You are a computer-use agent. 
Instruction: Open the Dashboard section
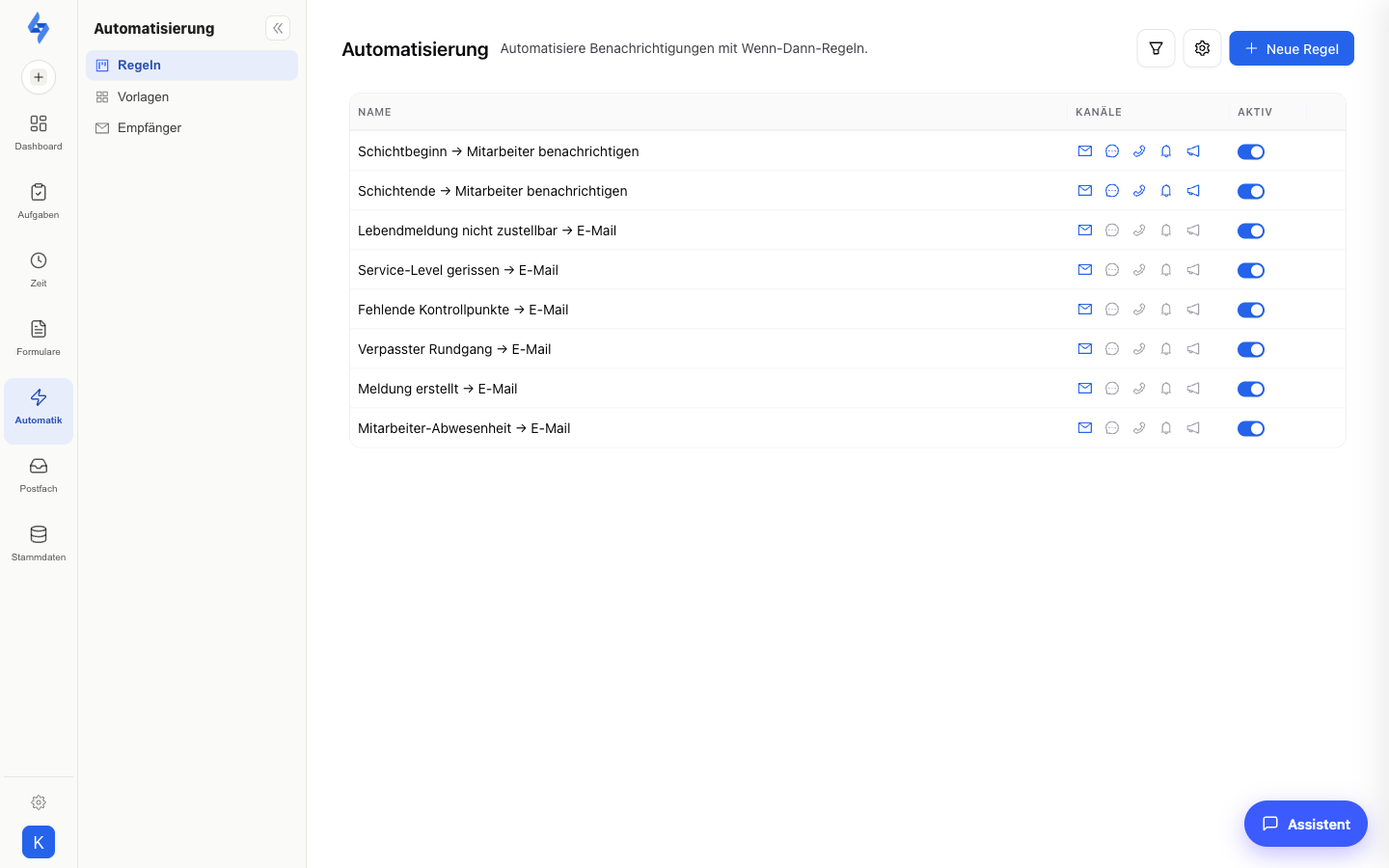click(39, 133)
